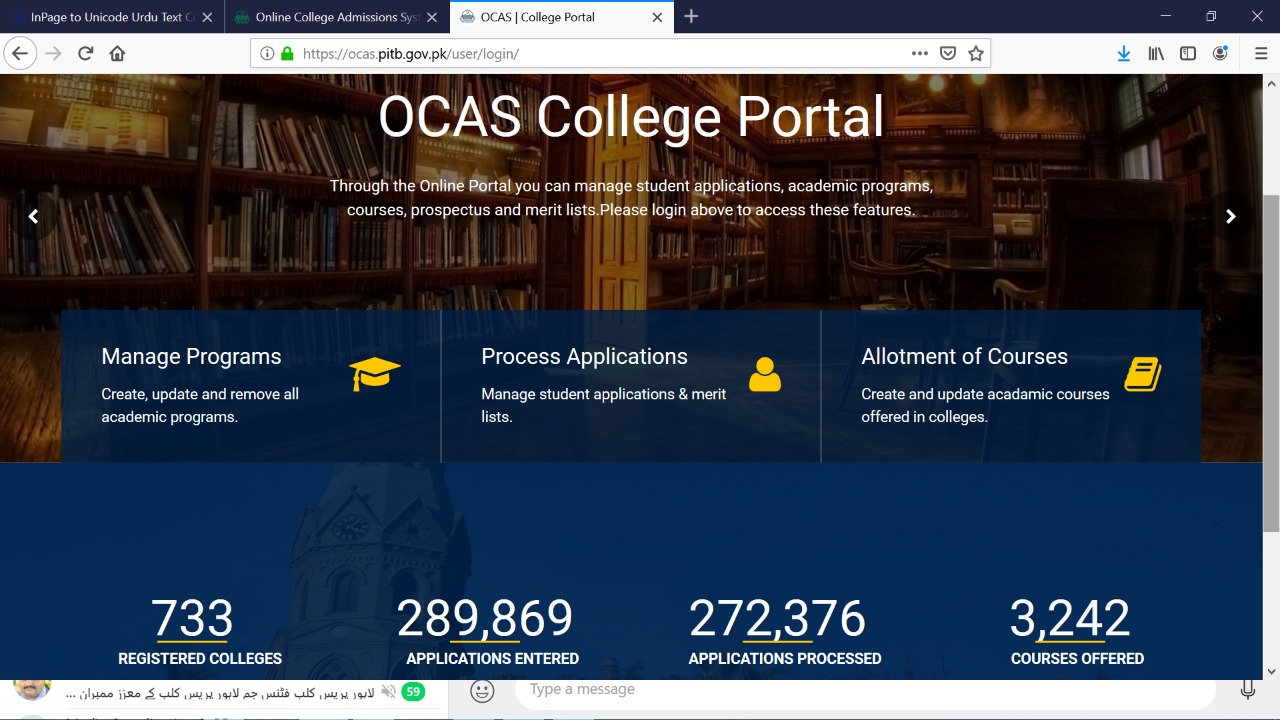Screen dimensions: 1280x720
Task: Open the Firefox account icon
Action: (x=1220, y=54)
